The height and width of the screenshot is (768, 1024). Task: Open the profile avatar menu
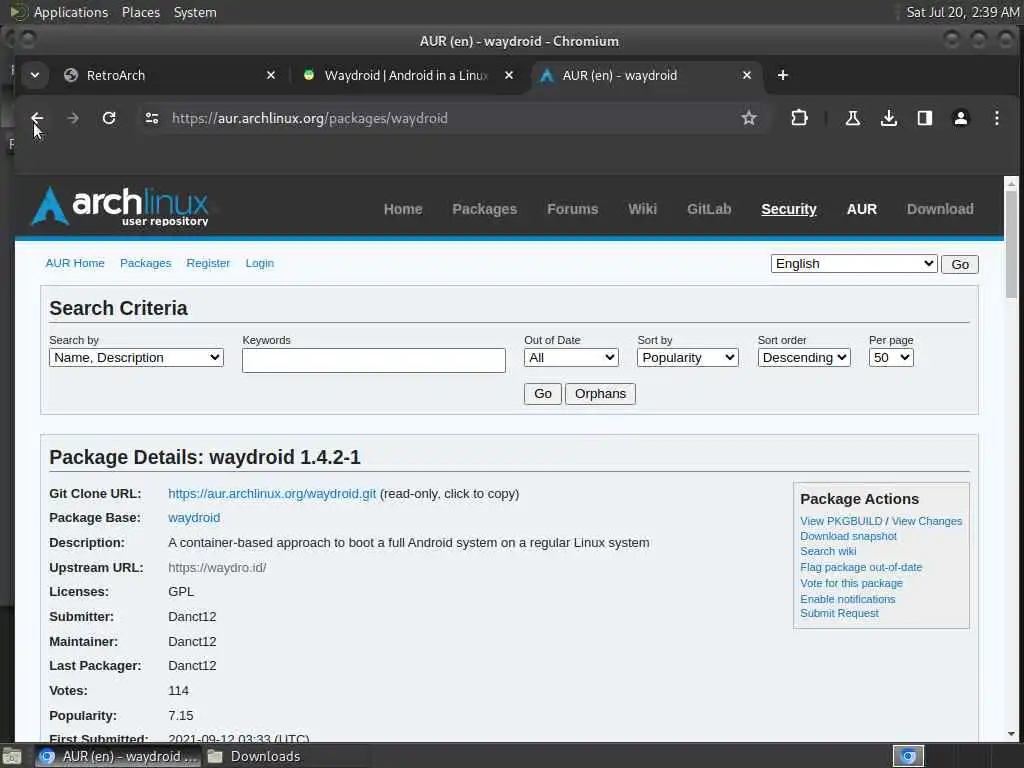(961, 118)
